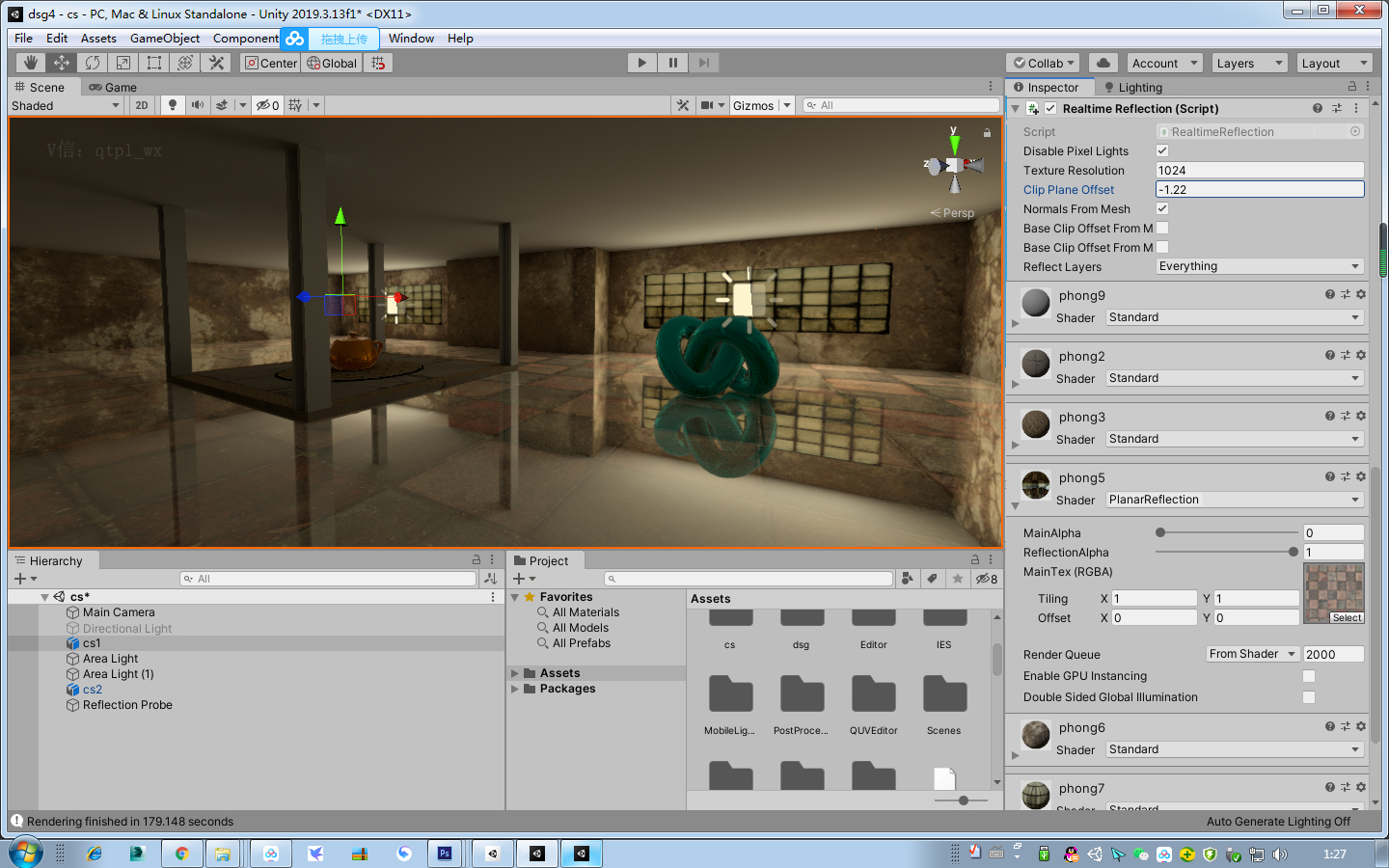The width and height of the screenshot is (1389, 868).
Task: Open the GameObject menu
Action: coord(165,39)
